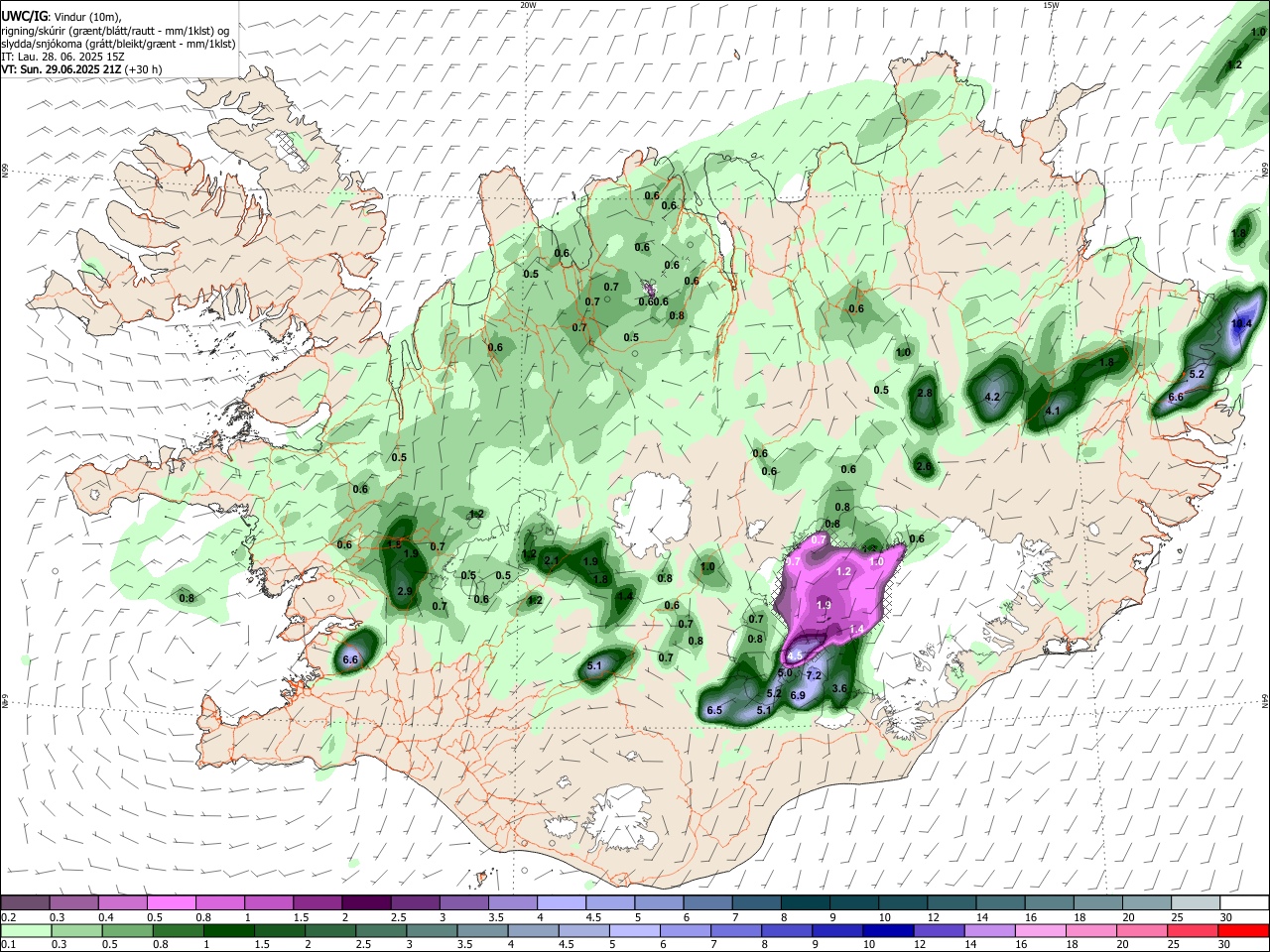Click the 18.4 precipitation value on the east coast
The height and width of the screenshot is (952, 1270).
click(1241, 323)
